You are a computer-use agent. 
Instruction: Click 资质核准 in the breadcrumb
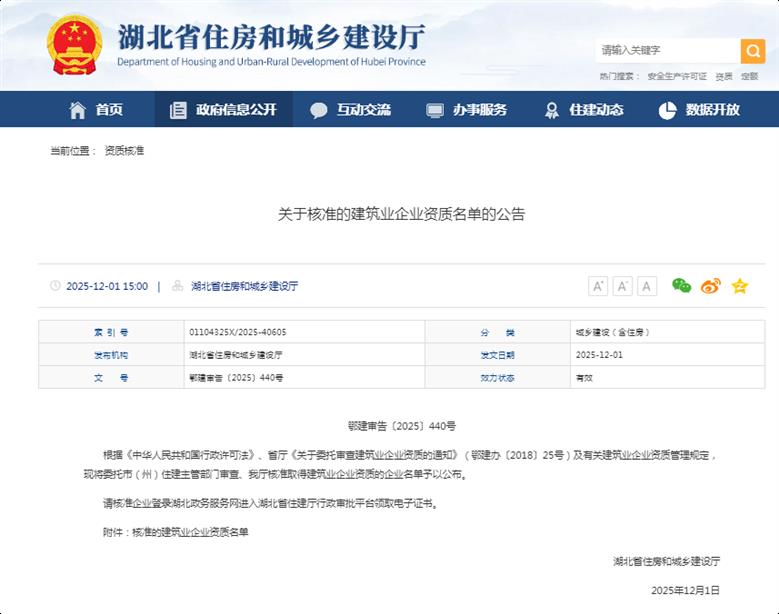click(124, 151)
